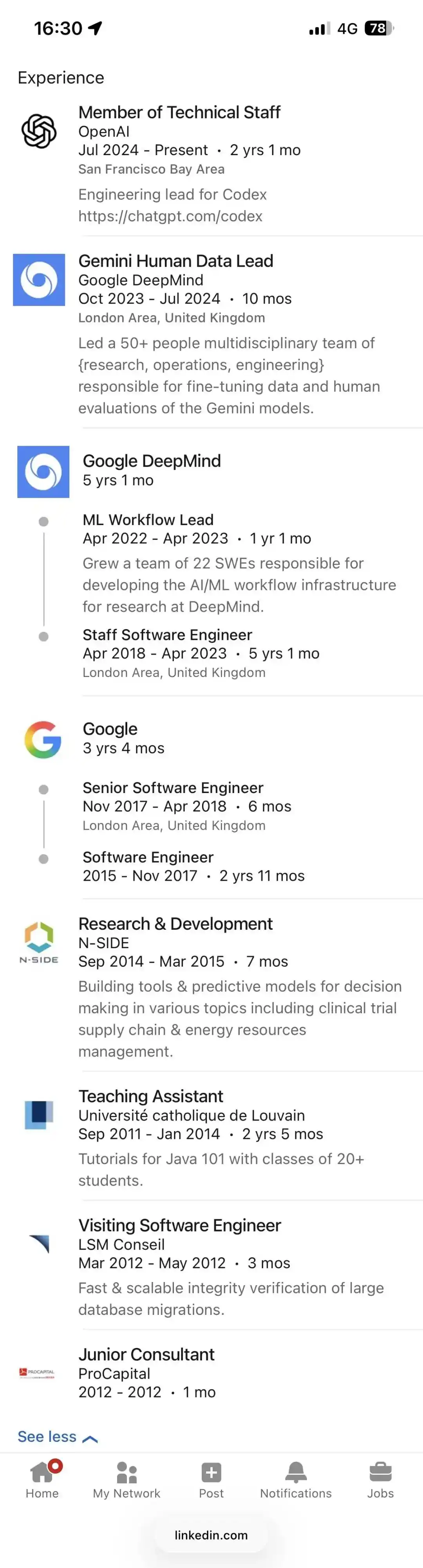Tap the linkedin.com address pill

(x=211, y=1535)
